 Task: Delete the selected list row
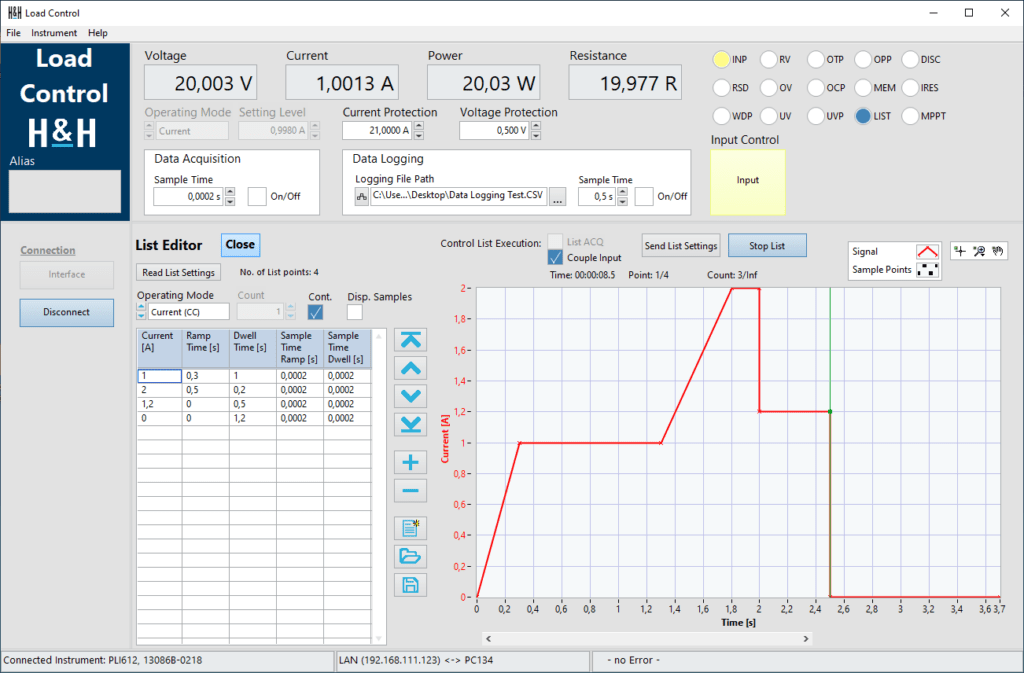pyautogui.click(x=411, y=490)
